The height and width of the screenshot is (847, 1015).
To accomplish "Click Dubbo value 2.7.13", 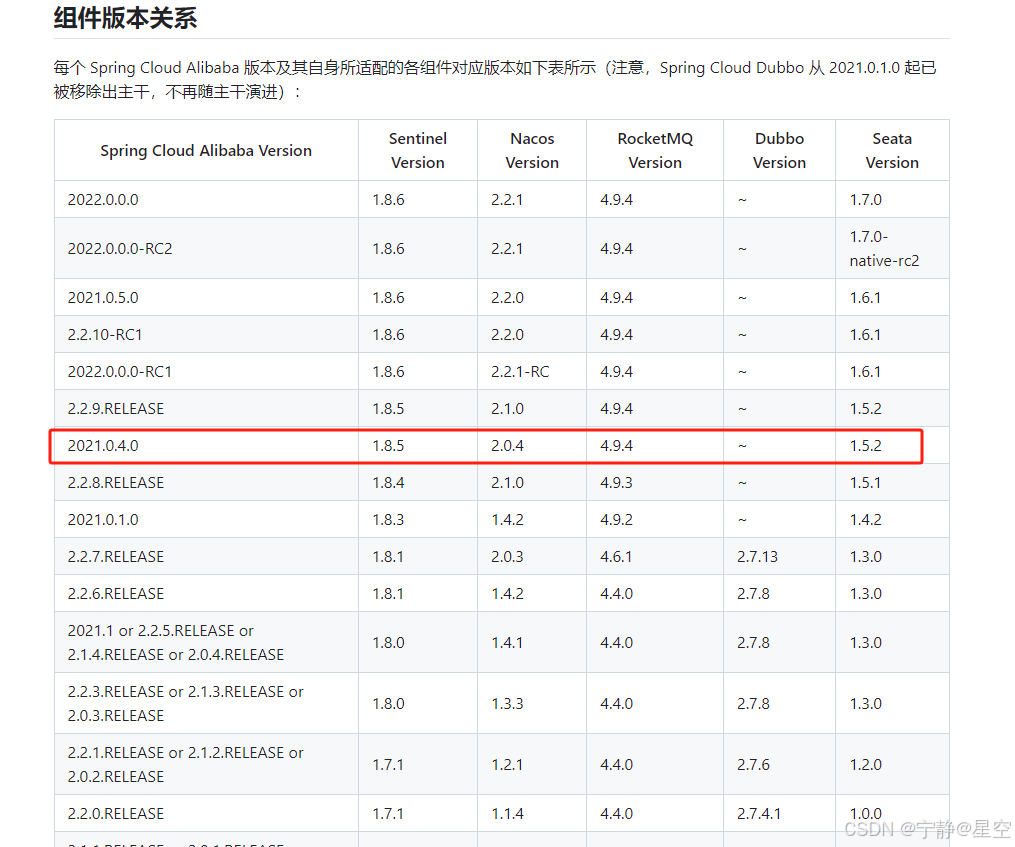I will click(x=757, y=556).
